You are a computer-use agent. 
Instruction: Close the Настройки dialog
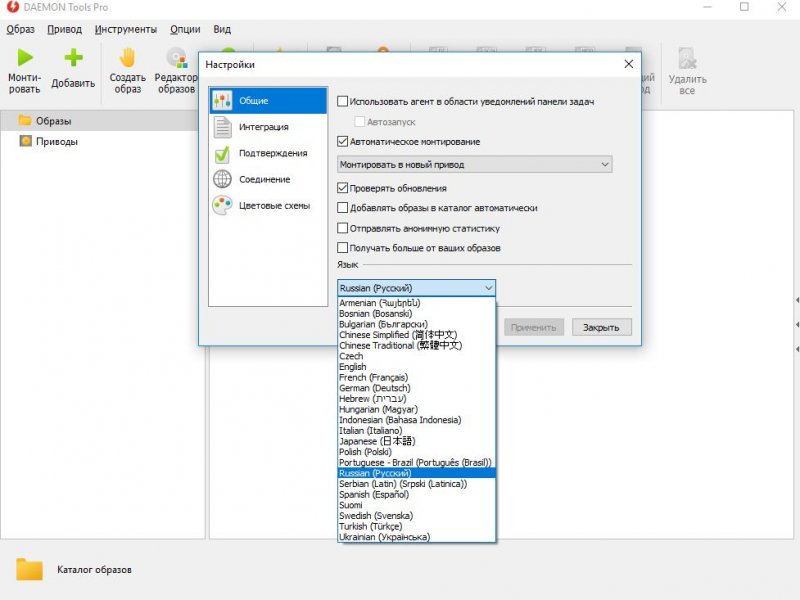click(x=629, y=64)
